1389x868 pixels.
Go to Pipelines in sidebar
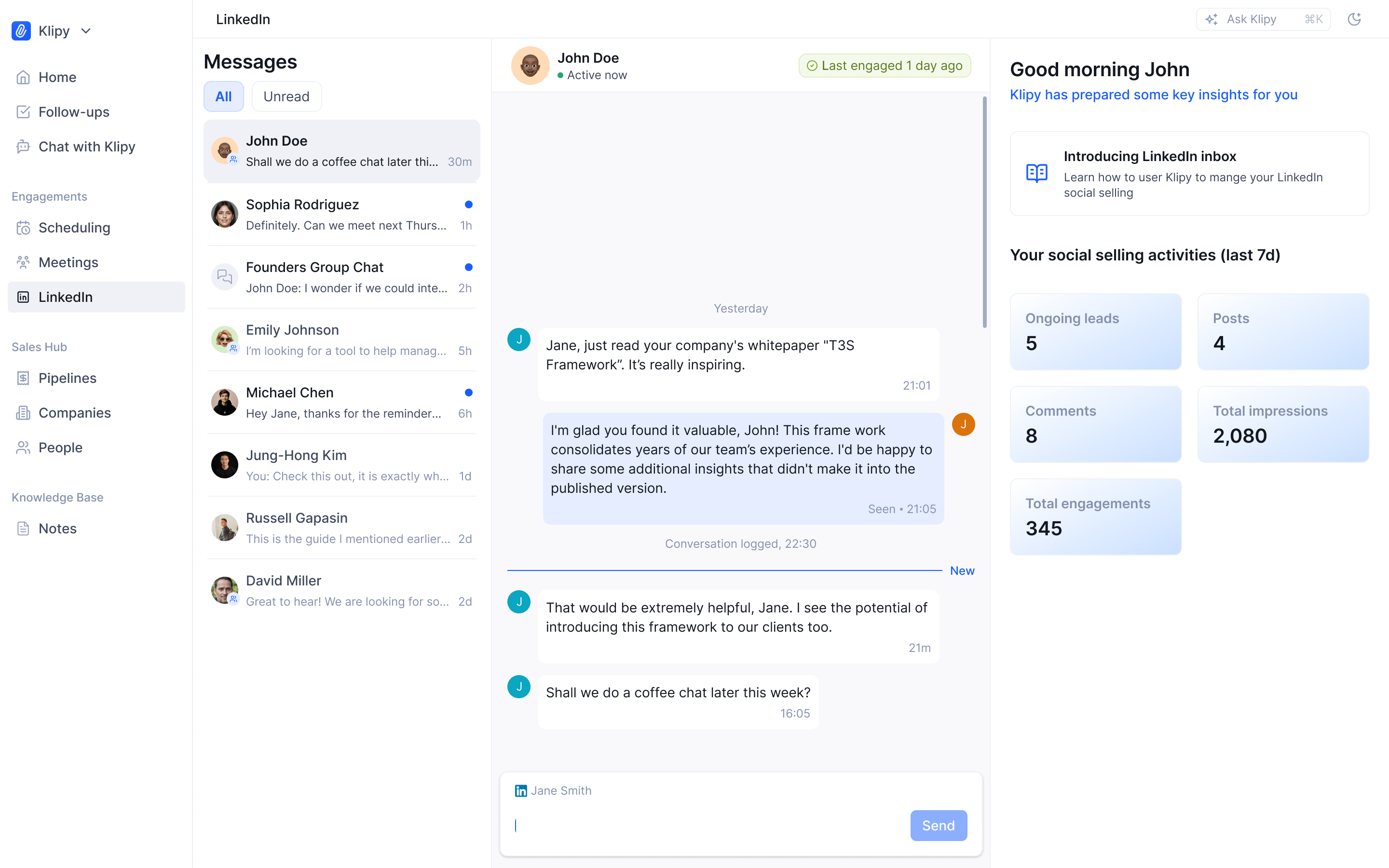click(x=96, y=379)
